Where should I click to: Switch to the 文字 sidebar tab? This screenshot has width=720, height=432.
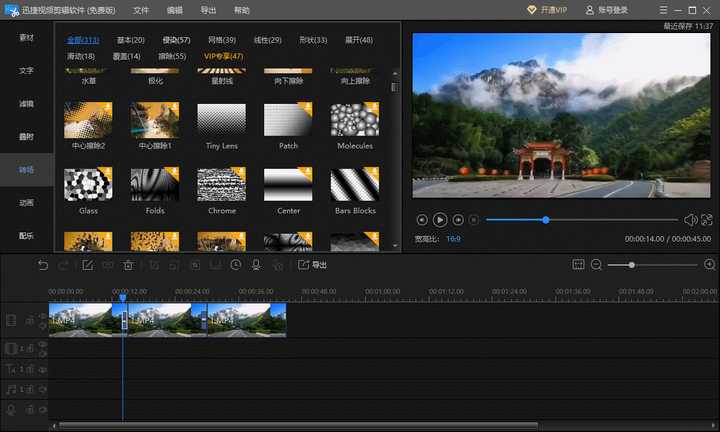tap(26, 71)
